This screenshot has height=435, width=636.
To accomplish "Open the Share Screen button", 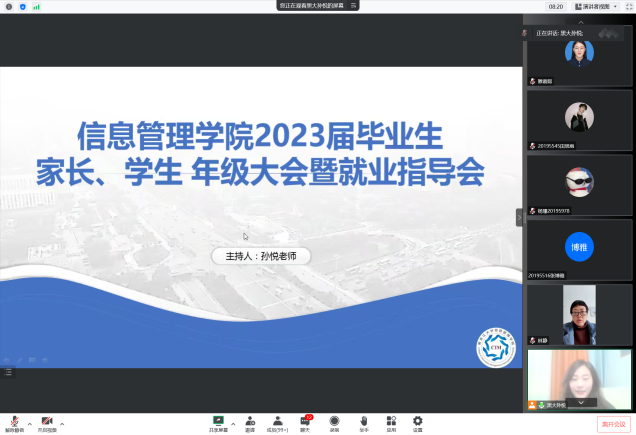I will pos(218,422).
